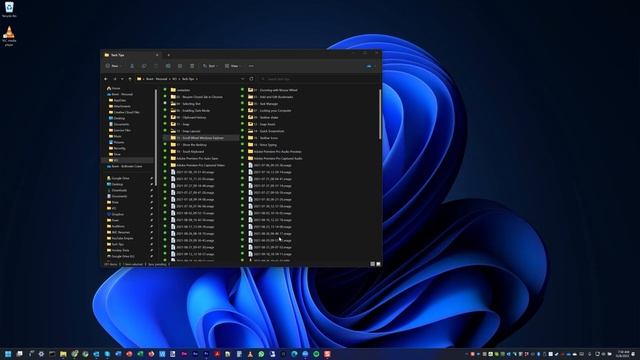640x360 pixels.
Task: Expand the chevron after Tech Tips breadcrumb
Action: pyautogui.click(x=197, y=79)
